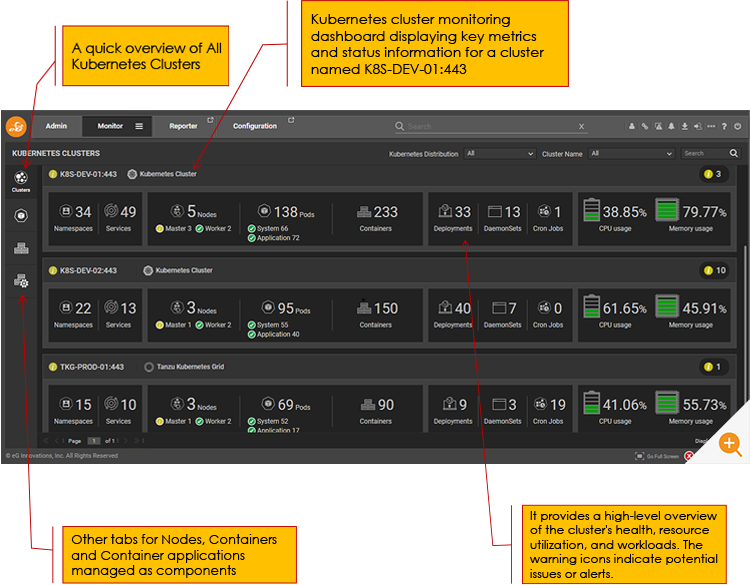The height and width of the screenshot is (585, 750).
Task: Clear the header search with X
Action: [581, 126]
